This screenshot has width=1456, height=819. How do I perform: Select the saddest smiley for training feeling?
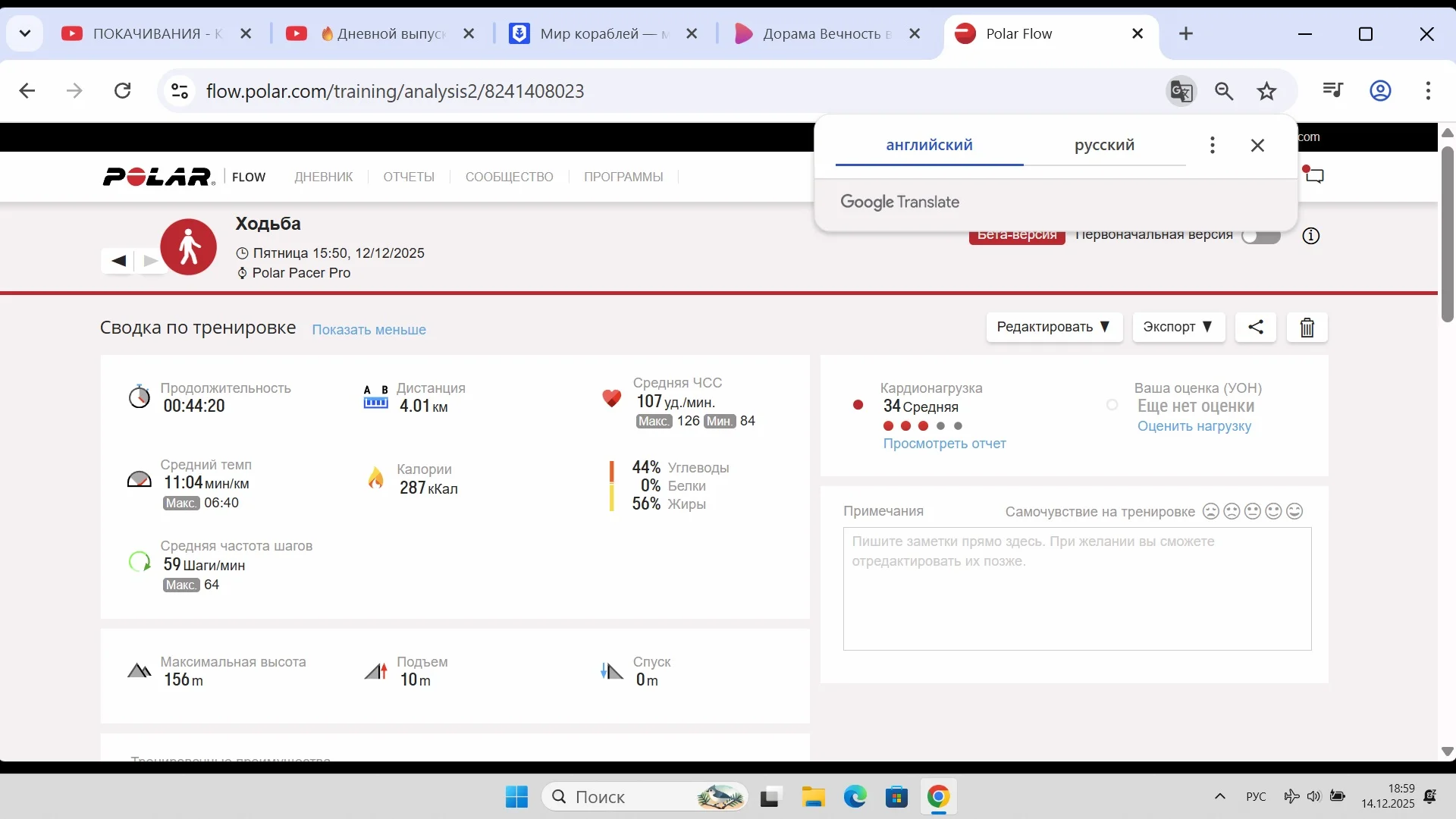1211,512
